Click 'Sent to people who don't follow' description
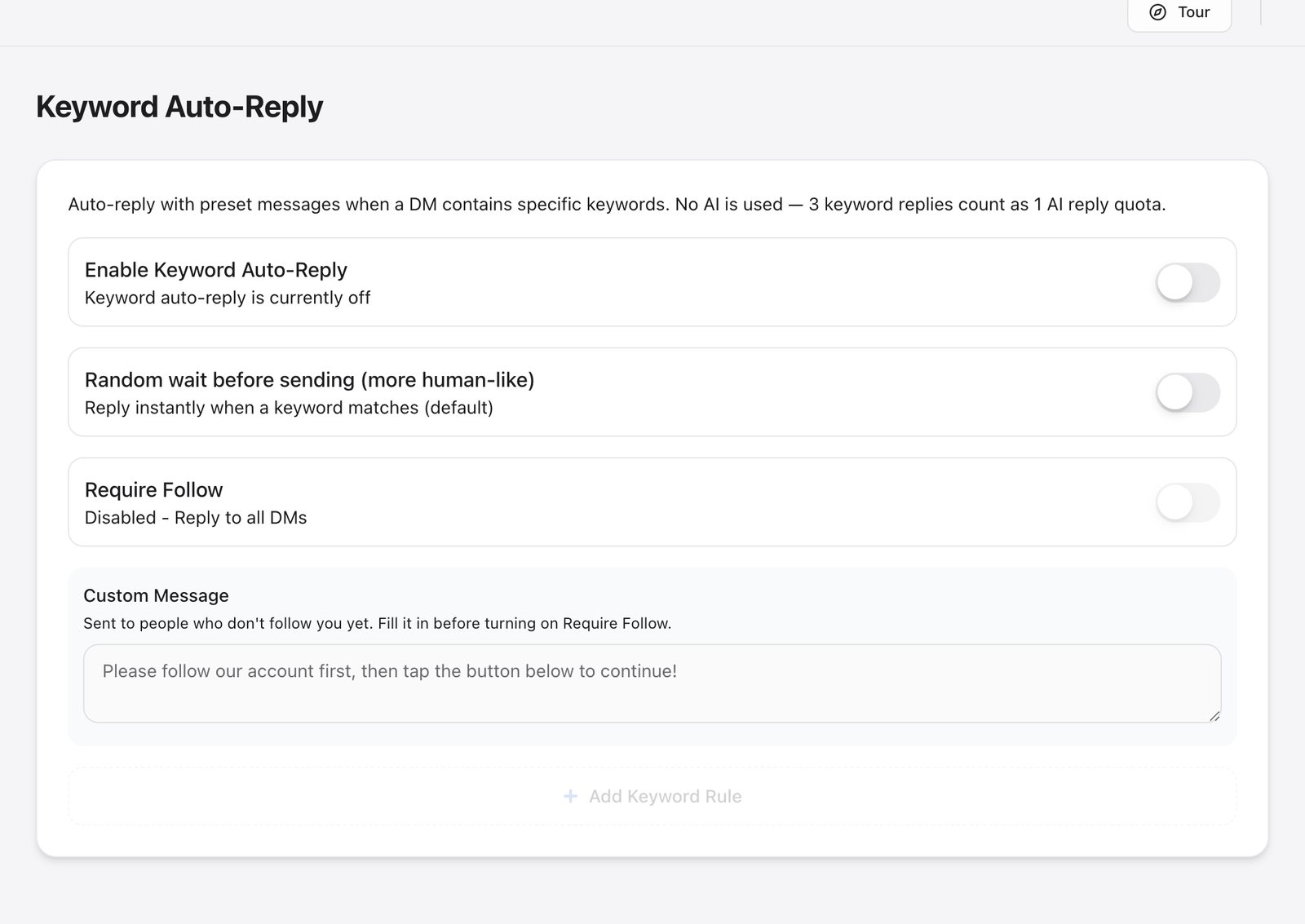 pos(377,623)
